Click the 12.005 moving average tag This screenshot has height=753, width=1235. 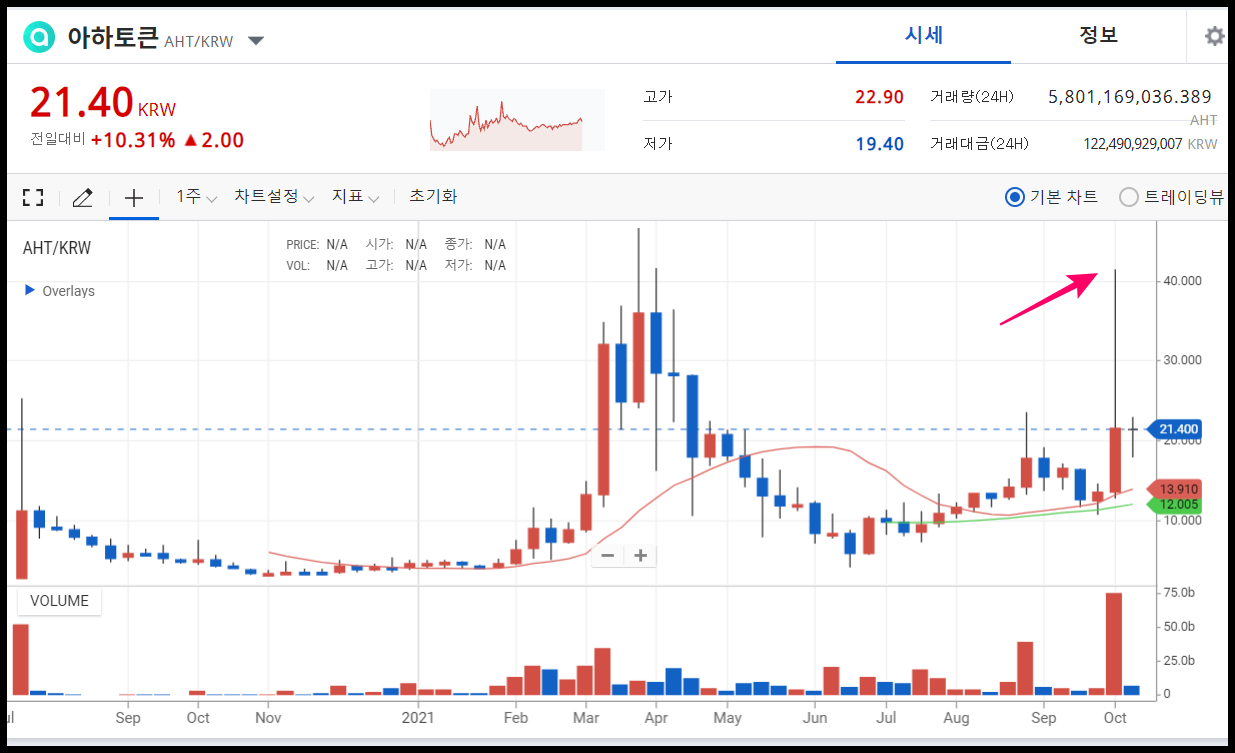1177,505
